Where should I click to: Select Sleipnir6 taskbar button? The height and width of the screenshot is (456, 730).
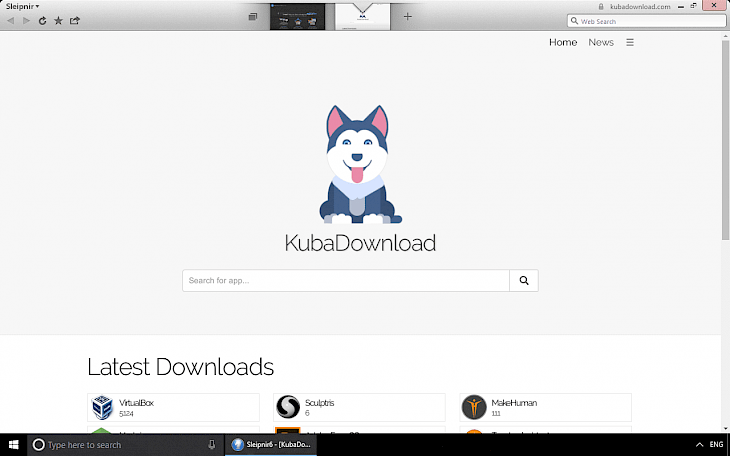[x=271, y=445]
